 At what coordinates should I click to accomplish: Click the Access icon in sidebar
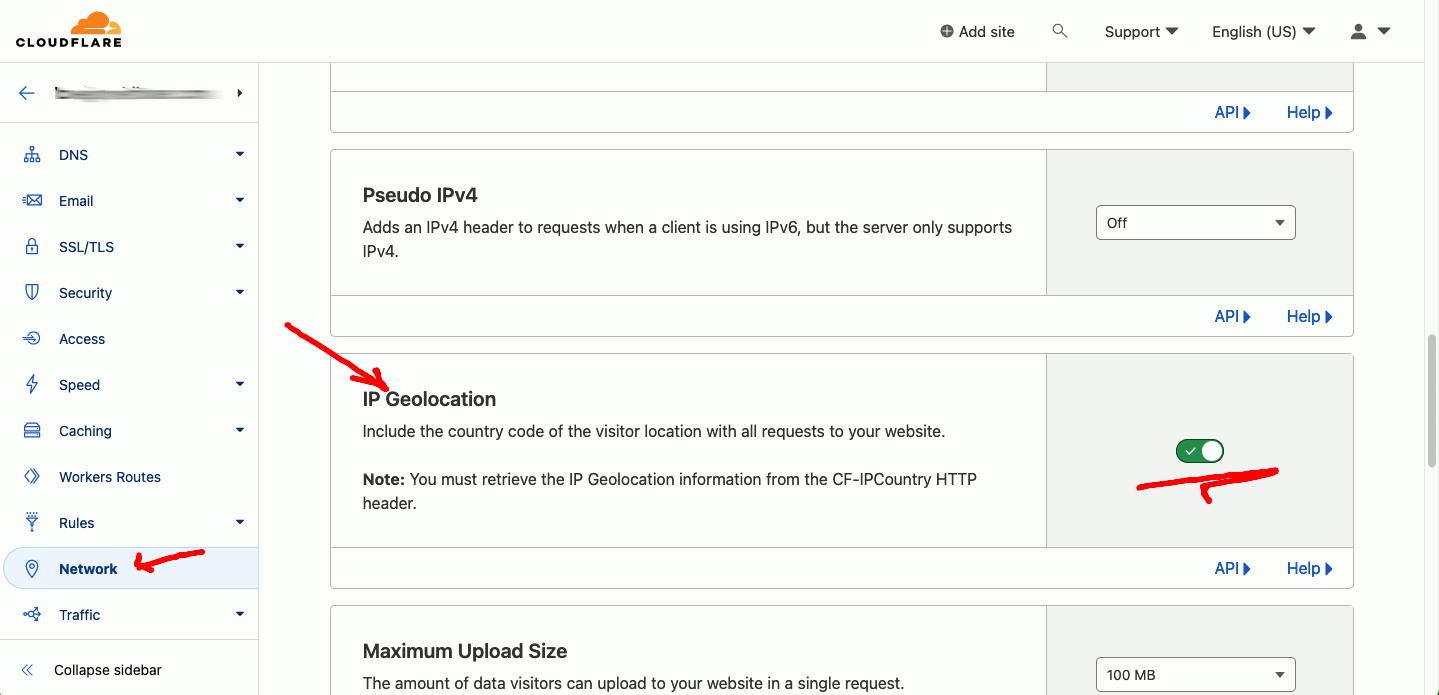click(32, 339)
